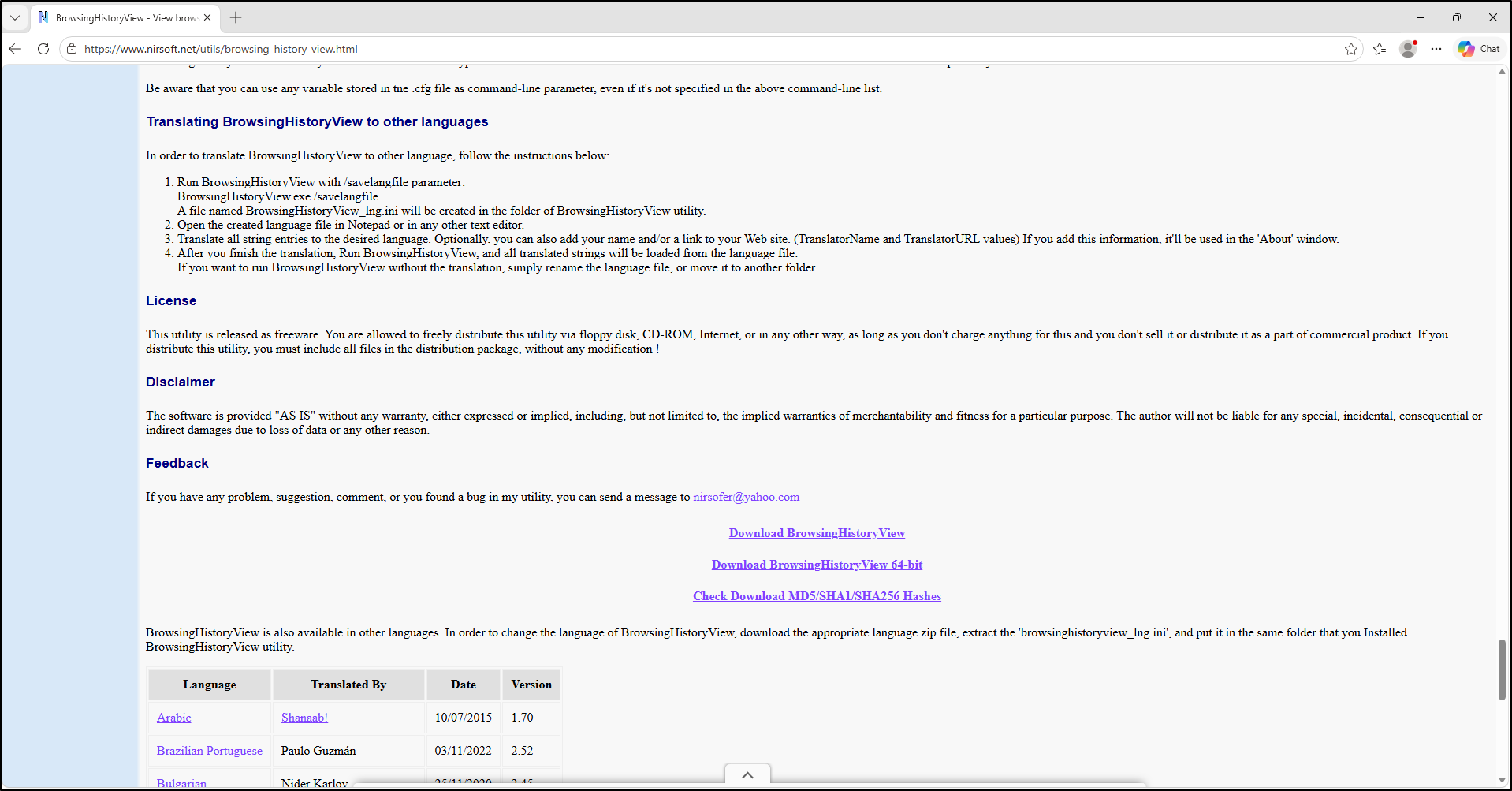The width and height of the screenshot is (1512, 791).
Task: Click the 'Version' table header
Action: click(531, 685)
